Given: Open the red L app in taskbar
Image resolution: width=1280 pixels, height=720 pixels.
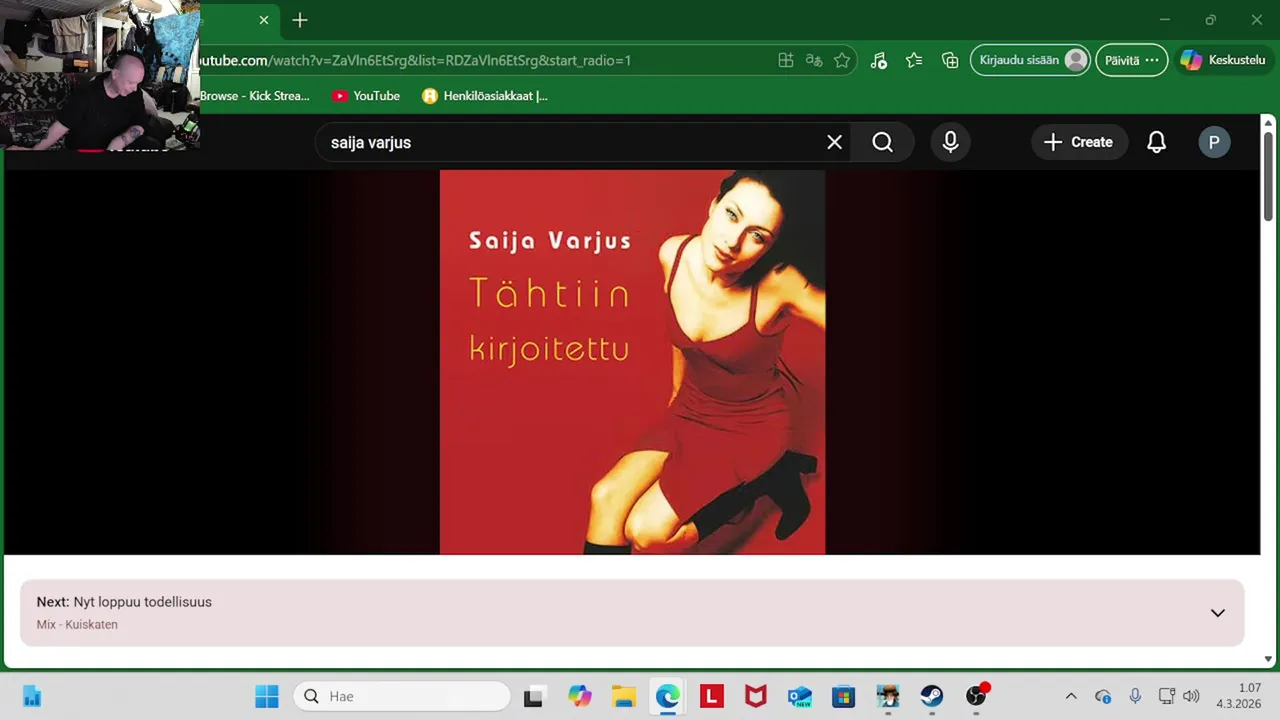Looking at the screenshot, I should (712, 696).
